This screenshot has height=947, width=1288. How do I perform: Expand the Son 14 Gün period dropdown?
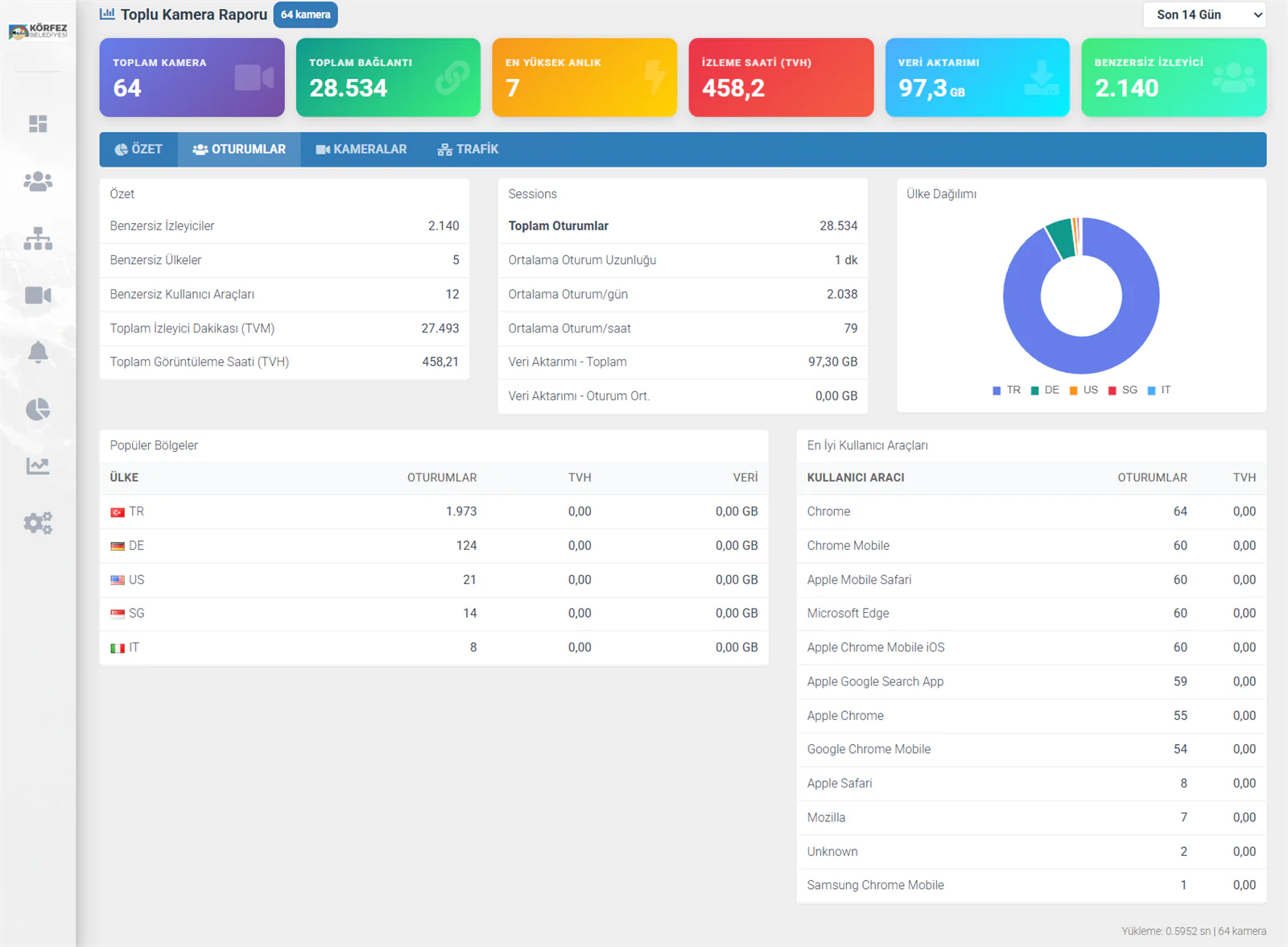click(x=1204, y=14)
